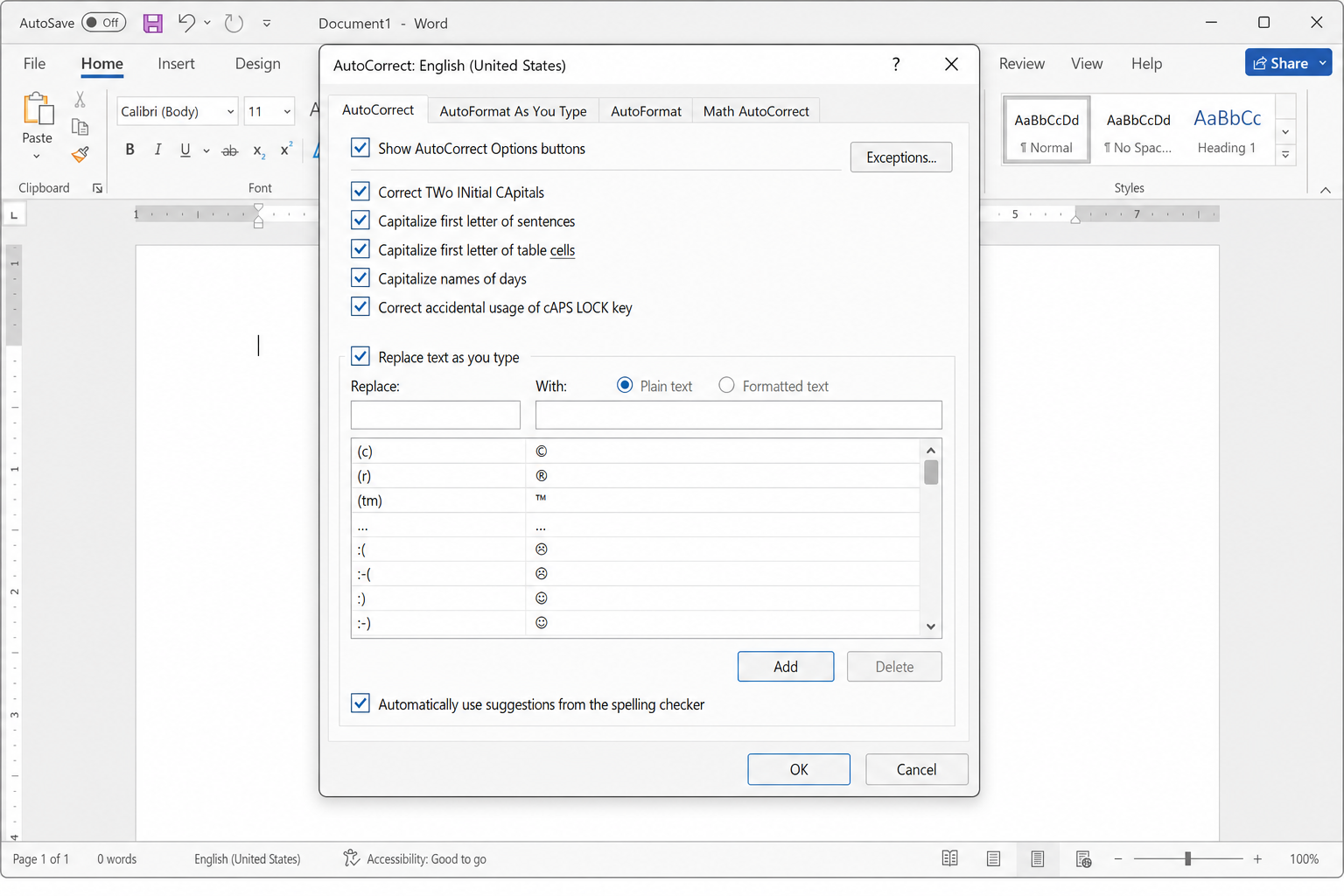Screen dimensions: 1344x896
Task: Open the File menu
Action: [35, 64]
